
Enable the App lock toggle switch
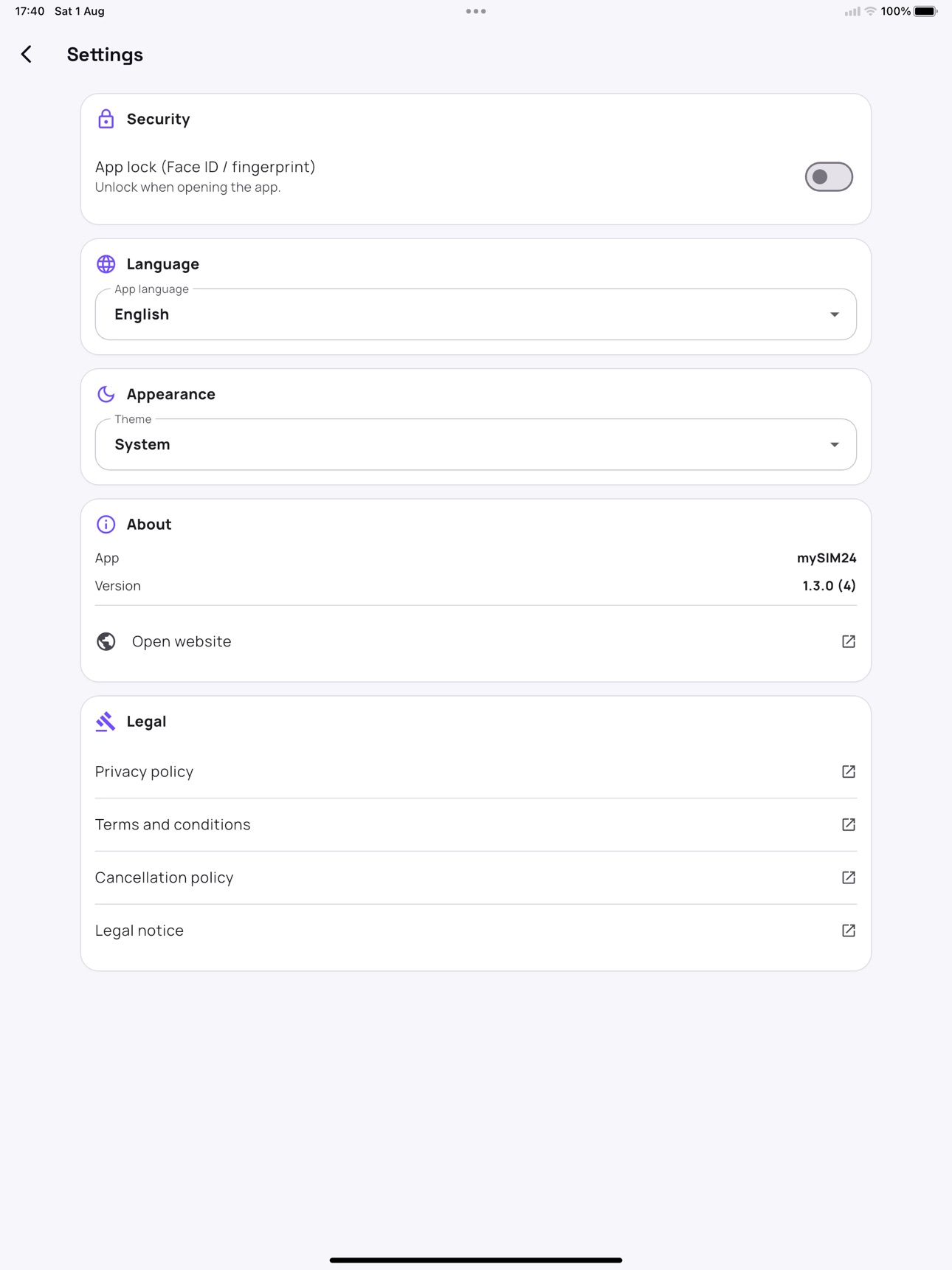[x=829, y=177]
